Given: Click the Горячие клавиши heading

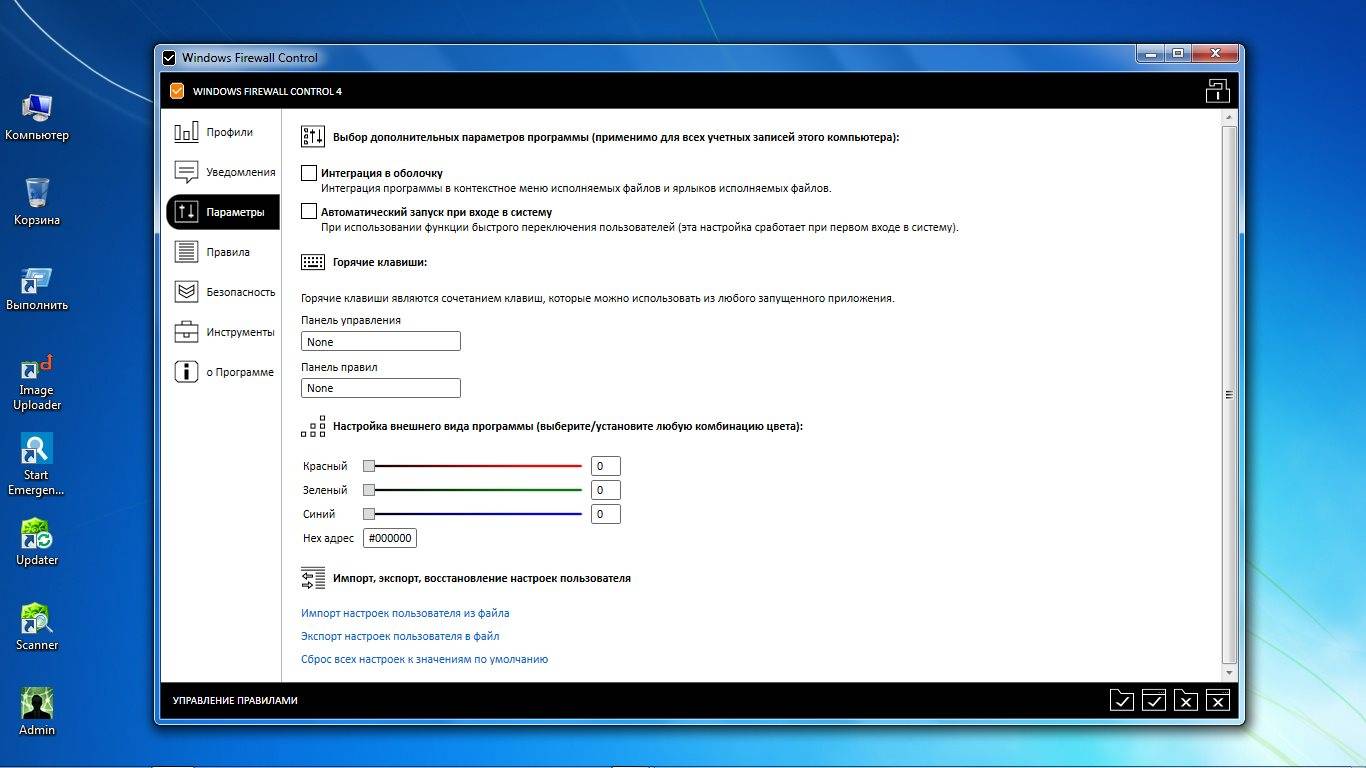Looking at the screenshot, I should [380, 262].
